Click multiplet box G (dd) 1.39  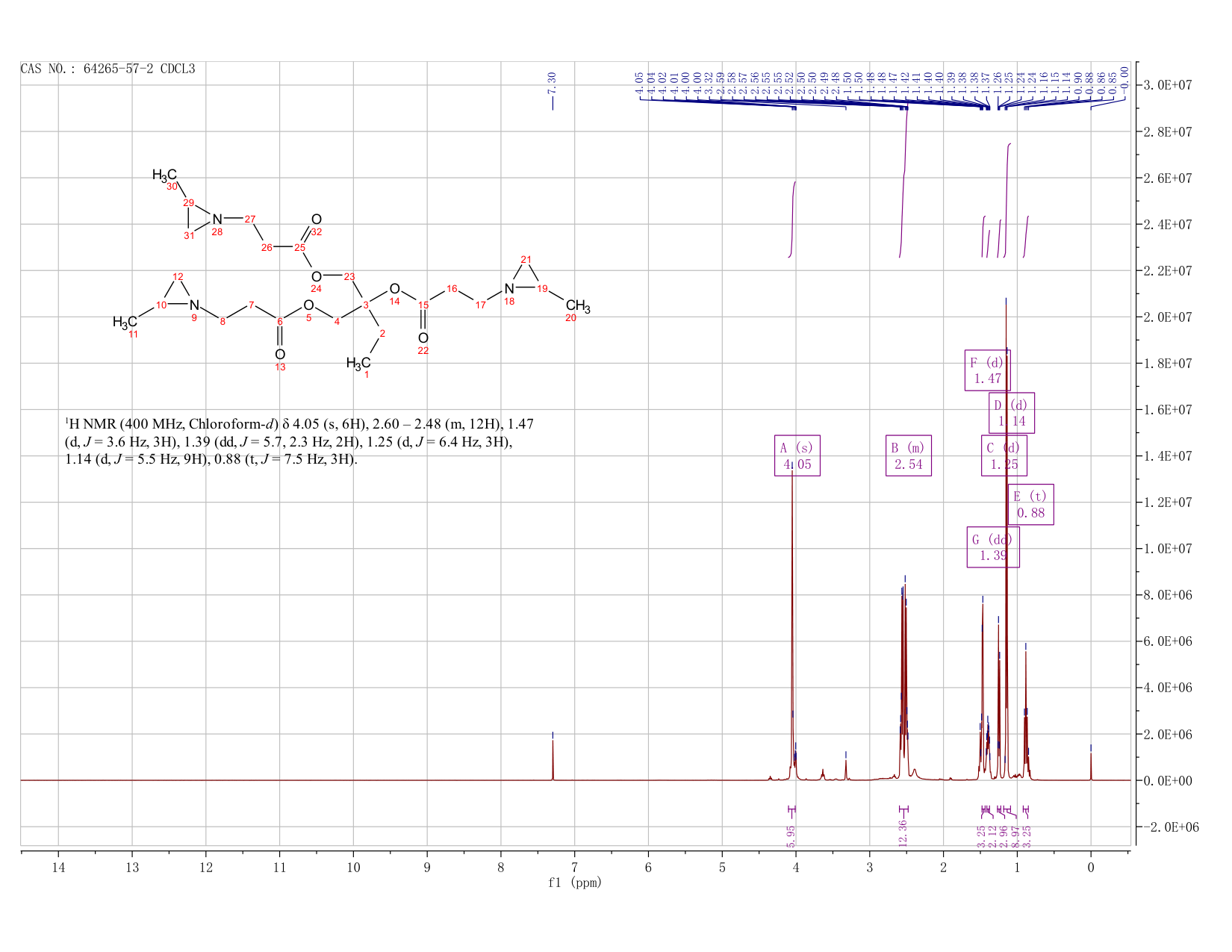[x=994, y=547]
